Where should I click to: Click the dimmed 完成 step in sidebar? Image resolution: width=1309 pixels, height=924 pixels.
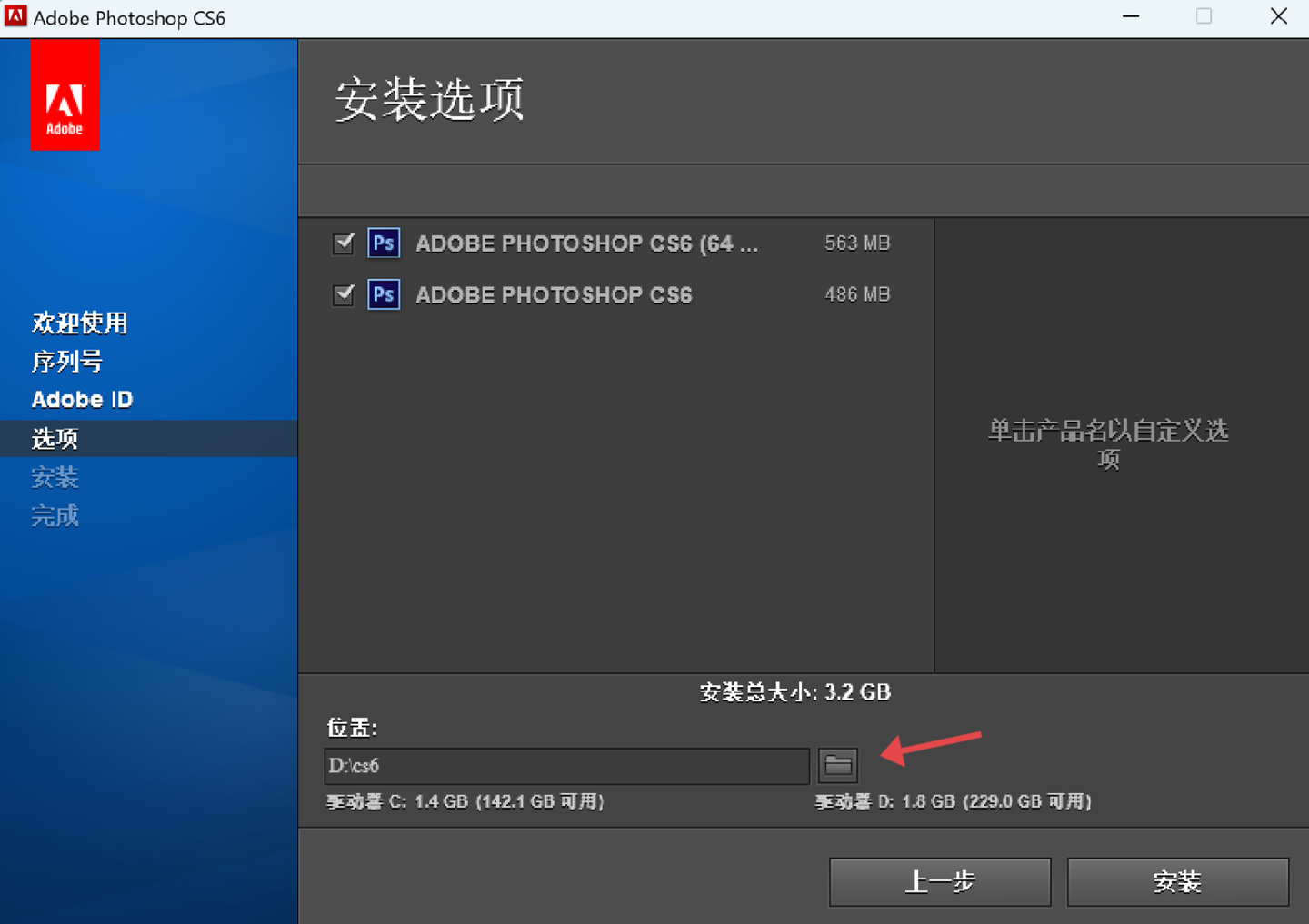pyautogui.click(x=55, y=516)
